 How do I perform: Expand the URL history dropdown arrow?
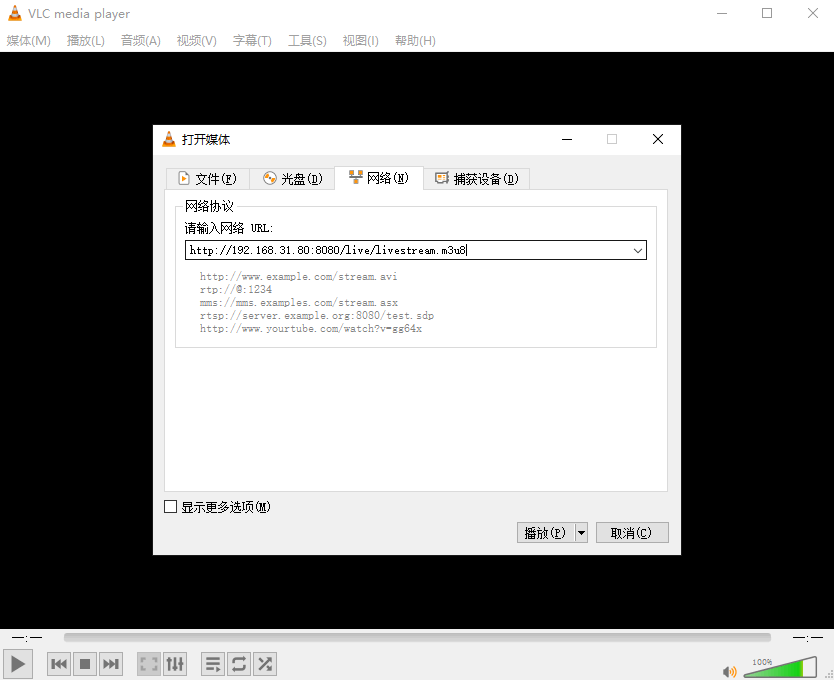click(x=638, y=251)
